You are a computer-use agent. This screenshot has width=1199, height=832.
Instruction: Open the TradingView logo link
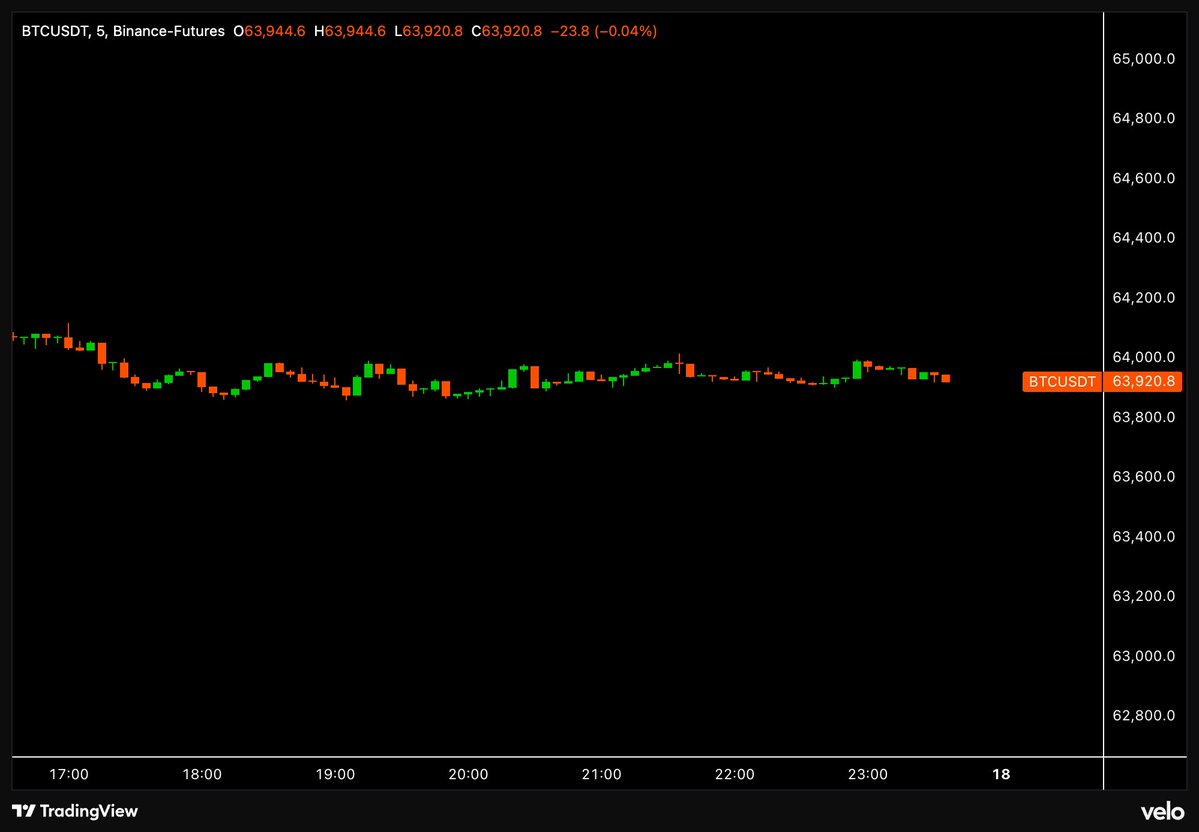pyautogui.click(x=75, y=811)
